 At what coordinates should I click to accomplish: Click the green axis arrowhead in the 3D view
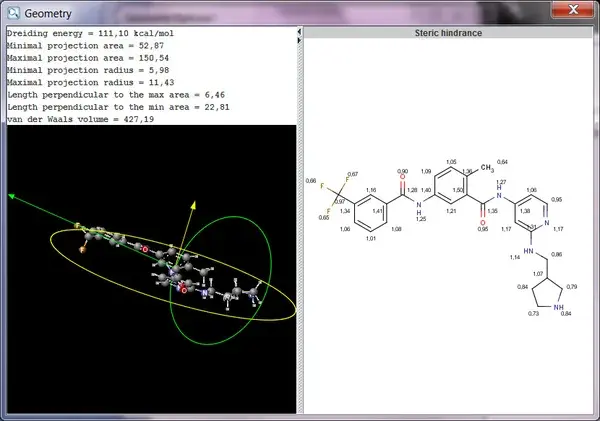click(x=12, y=196)
